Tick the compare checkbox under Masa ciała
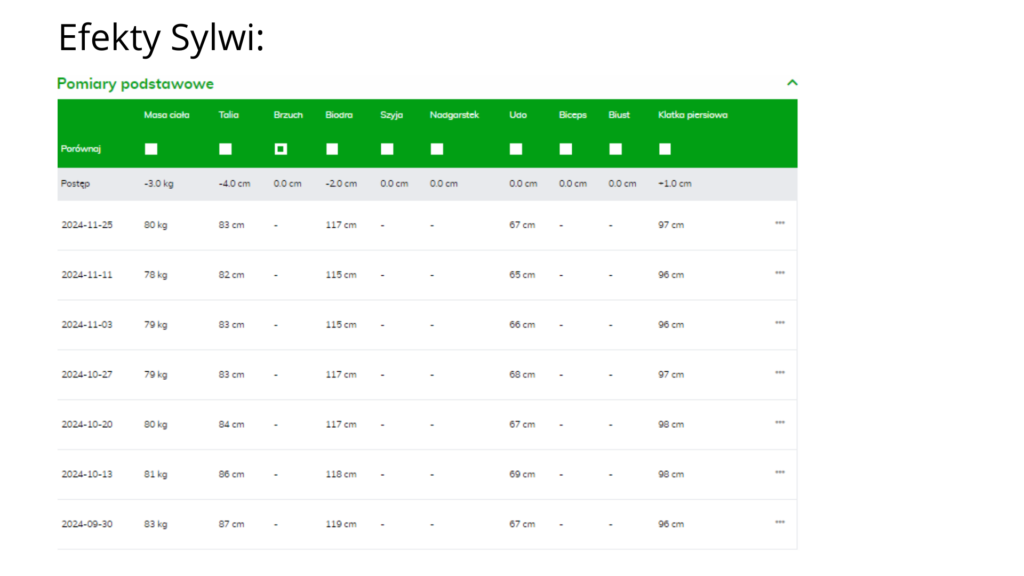The image size is (1024, 576). click(151, 149)
